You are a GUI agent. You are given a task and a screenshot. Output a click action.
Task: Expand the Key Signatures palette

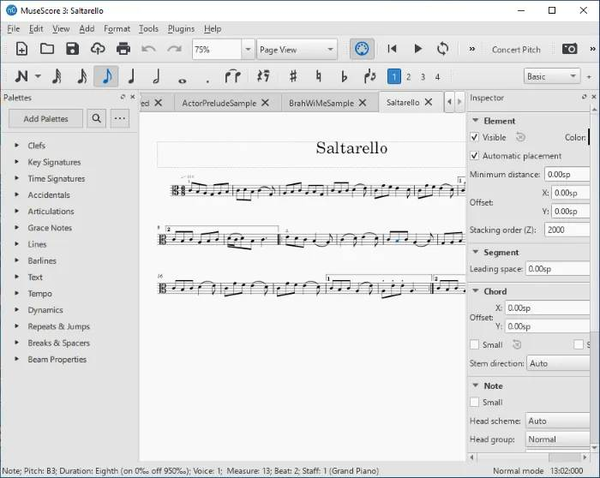point(54,162)
